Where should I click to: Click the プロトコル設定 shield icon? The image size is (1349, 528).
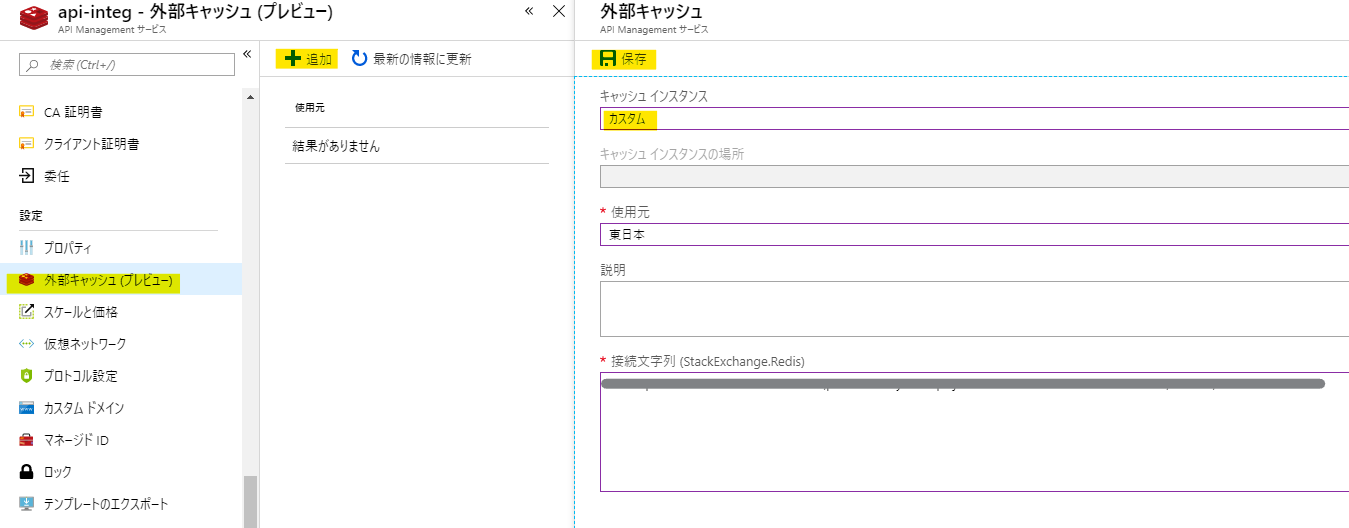[27, 376]
